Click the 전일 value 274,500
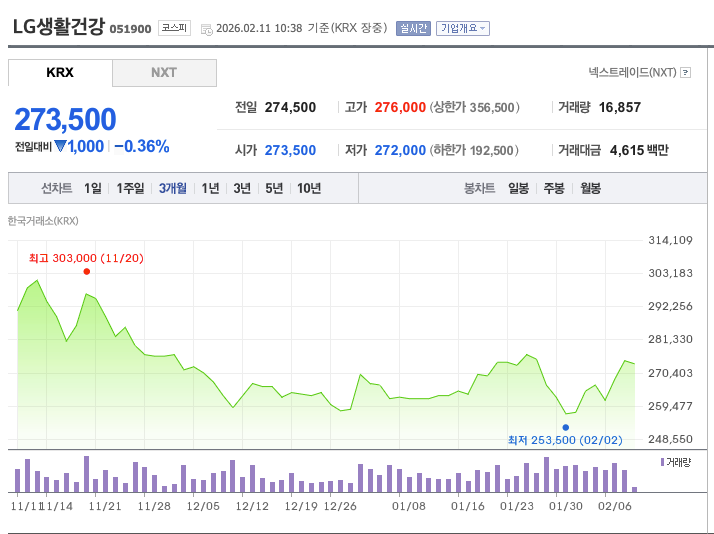Viewport: 714px width, 534px height. click(291, 107)
